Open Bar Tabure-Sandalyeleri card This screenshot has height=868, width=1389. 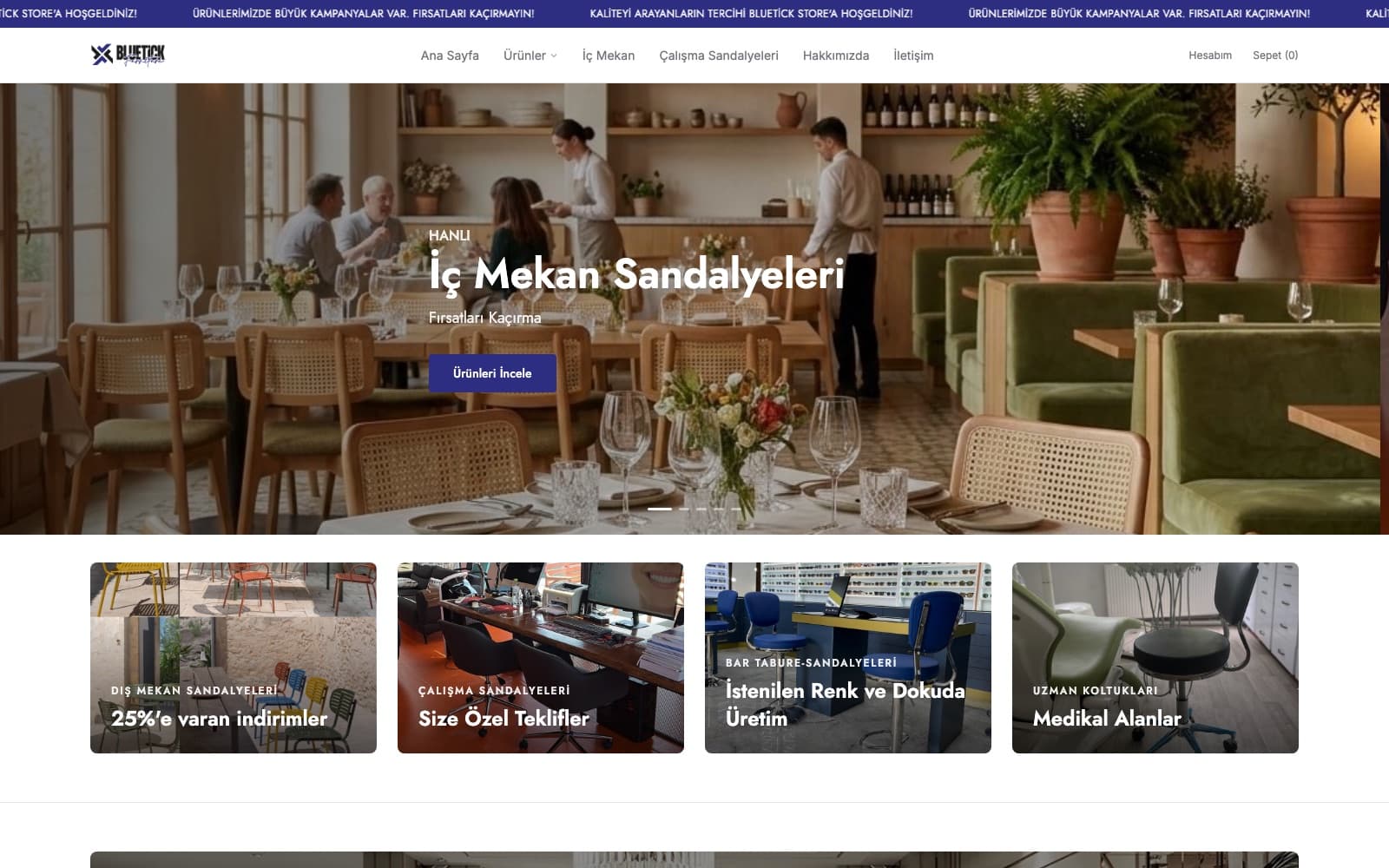point(848,658)
